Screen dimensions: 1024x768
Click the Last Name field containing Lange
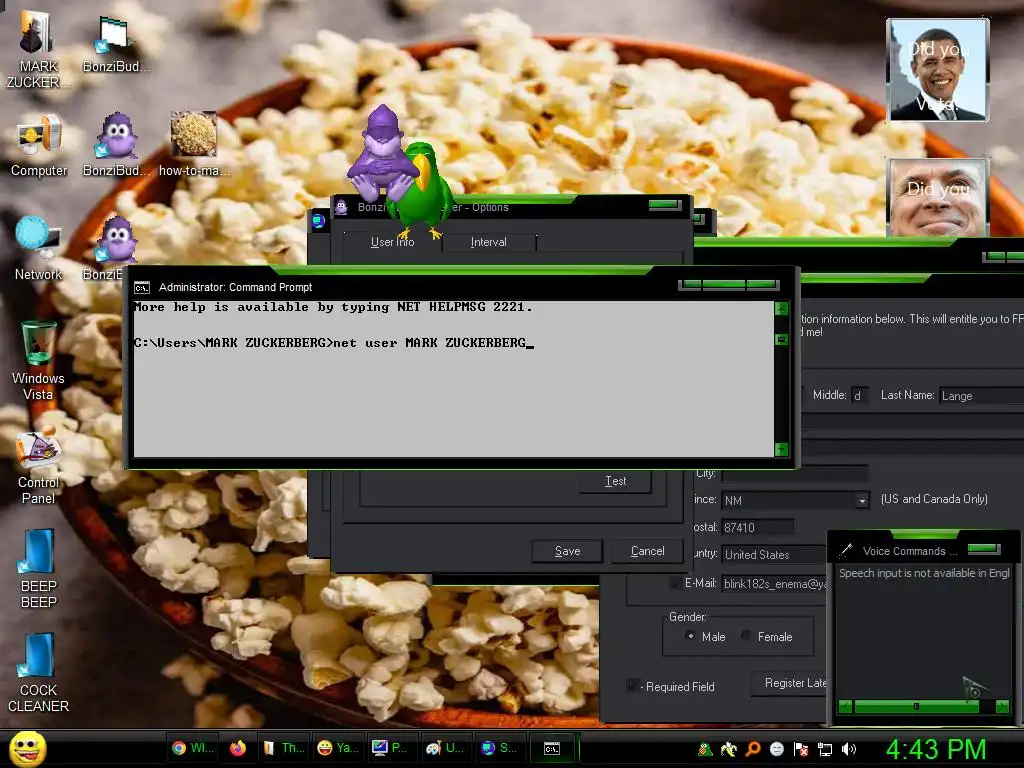pos(982,396)
